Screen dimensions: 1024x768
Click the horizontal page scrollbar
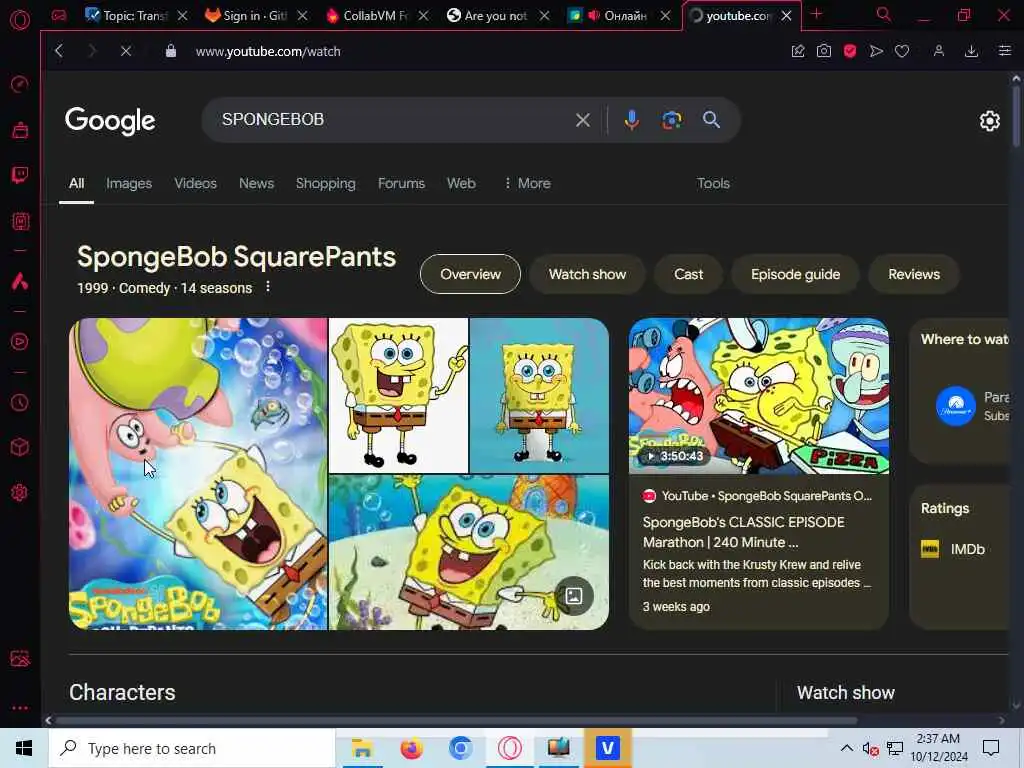click(x=456, y=721)
